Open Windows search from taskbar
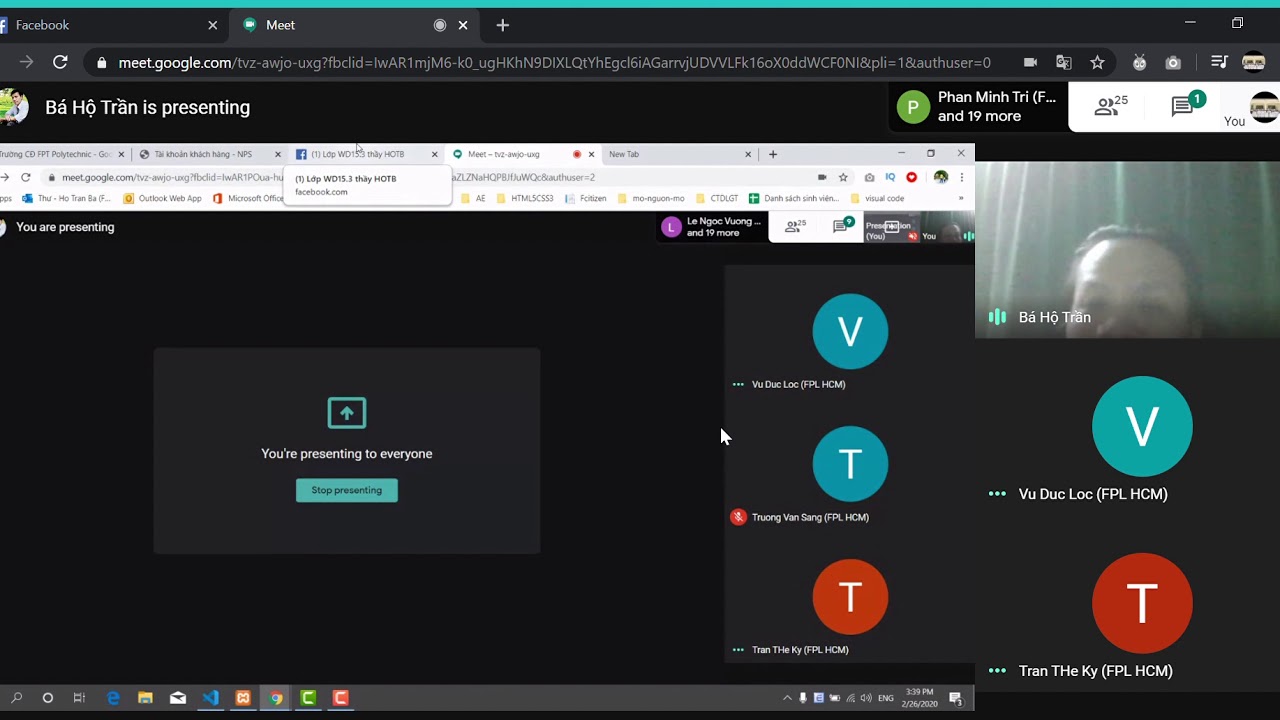This screenshot has width=1280, height=720. click(x=16, y=698)
